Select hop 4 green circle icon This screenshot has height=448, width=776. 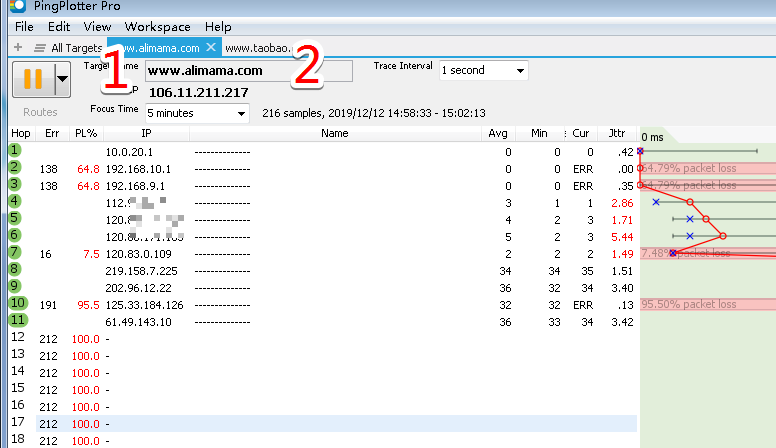click(x=15, y=201)
